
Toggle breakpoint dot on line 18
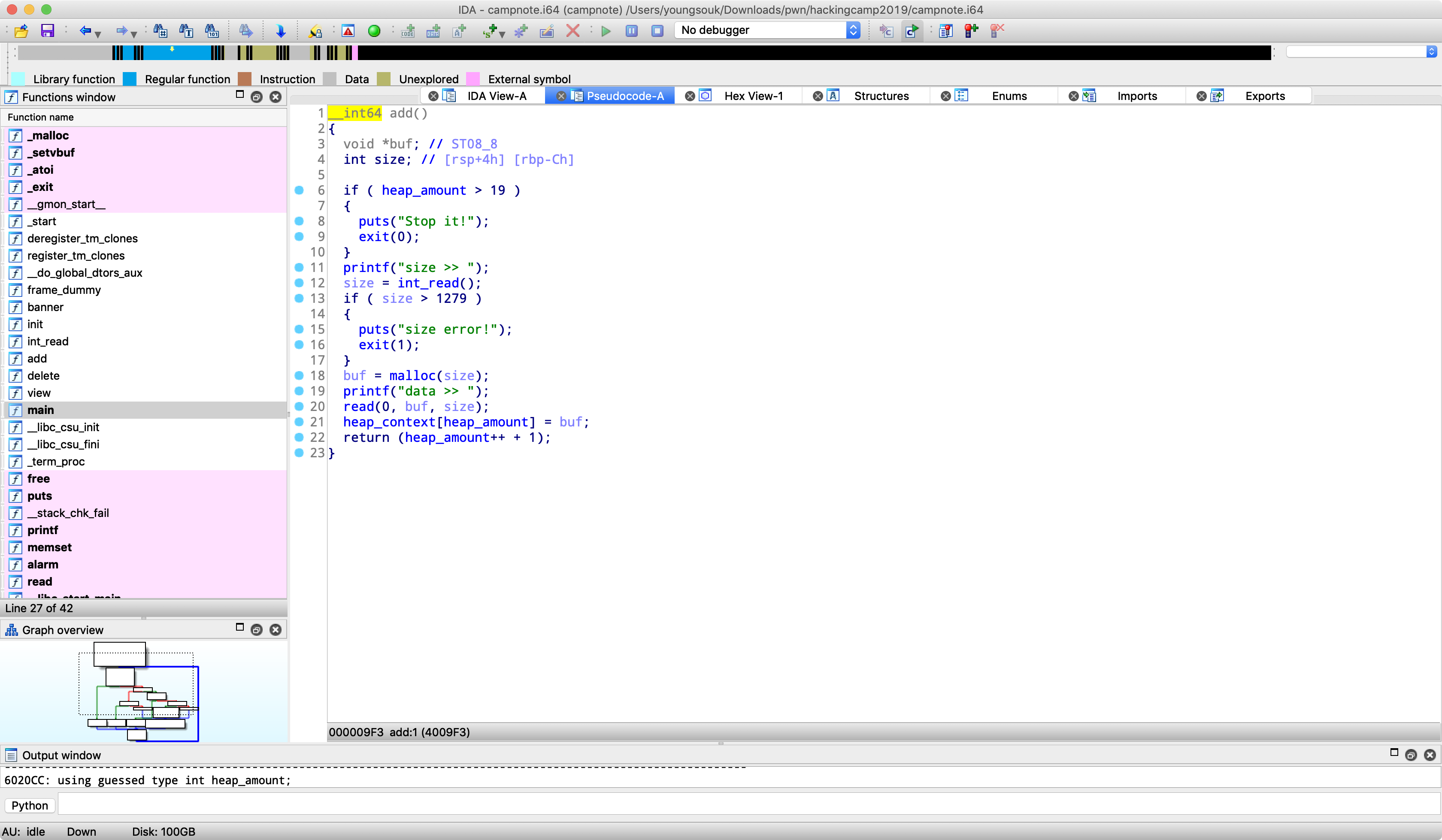tap(299, 375)
